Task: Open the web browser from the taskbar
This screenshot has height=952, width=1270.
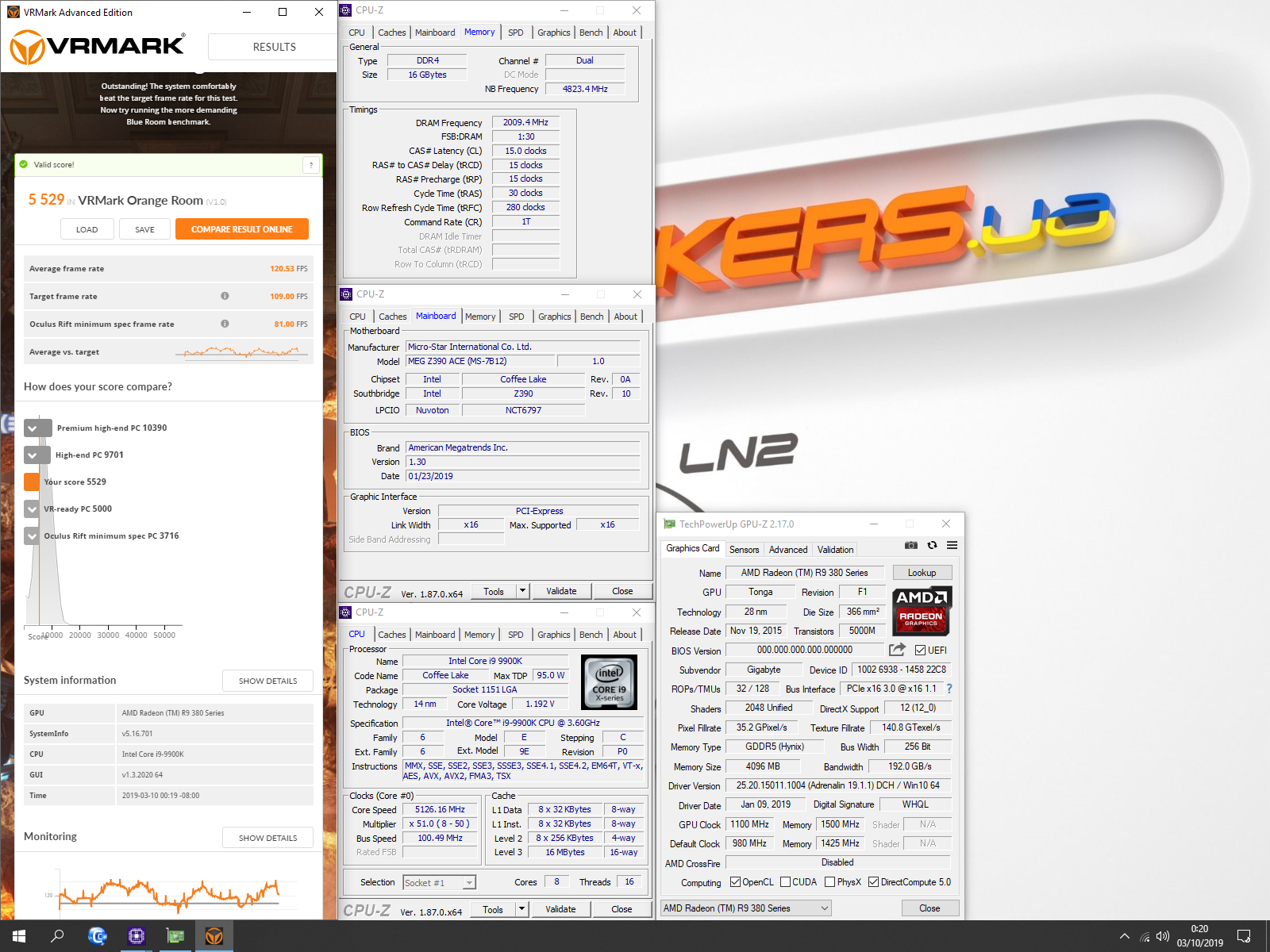Action: click(x=97, y=936)
